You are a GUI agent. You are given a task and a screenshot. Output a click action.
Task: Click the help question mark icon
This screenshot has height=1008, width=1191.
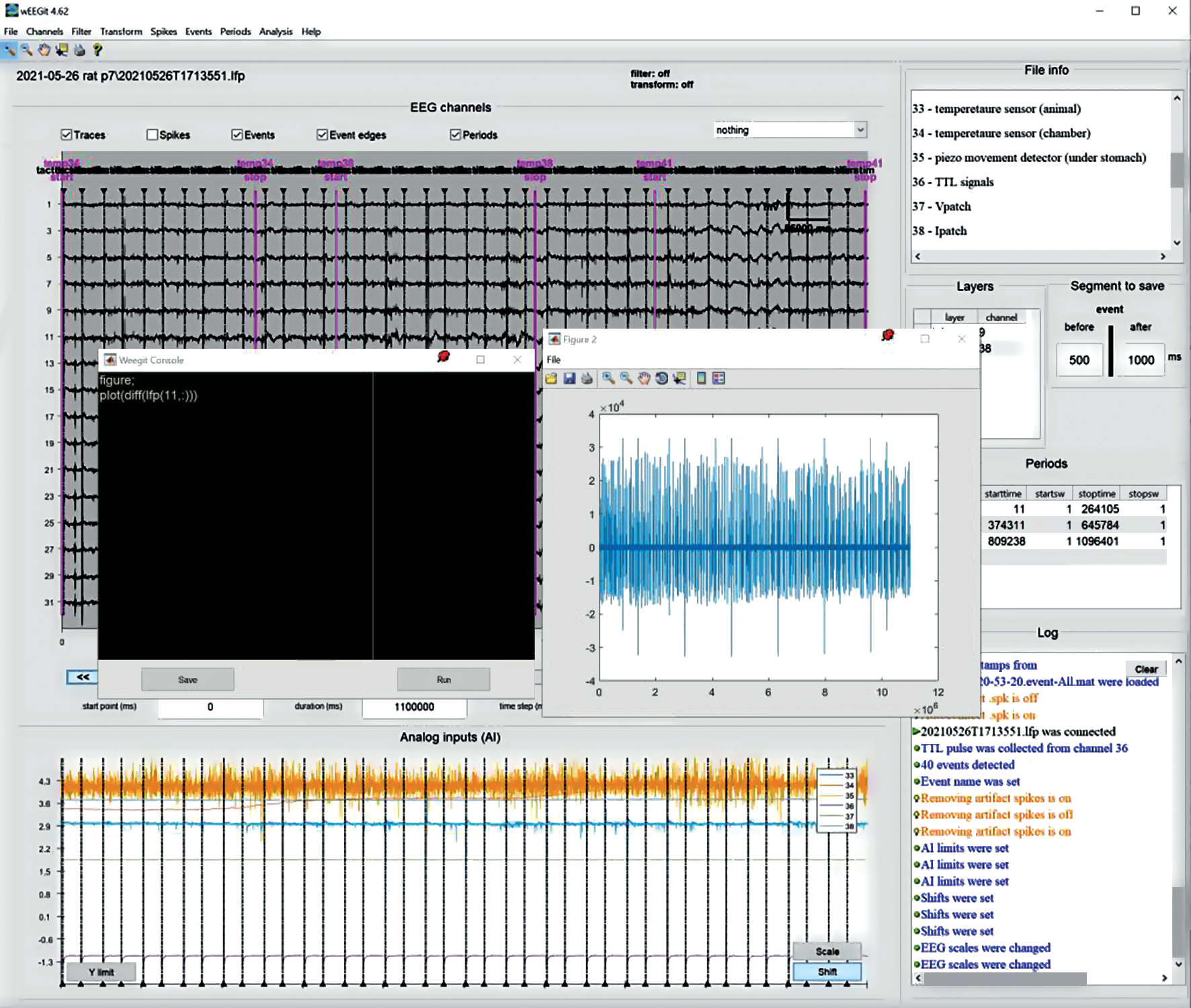97,50
